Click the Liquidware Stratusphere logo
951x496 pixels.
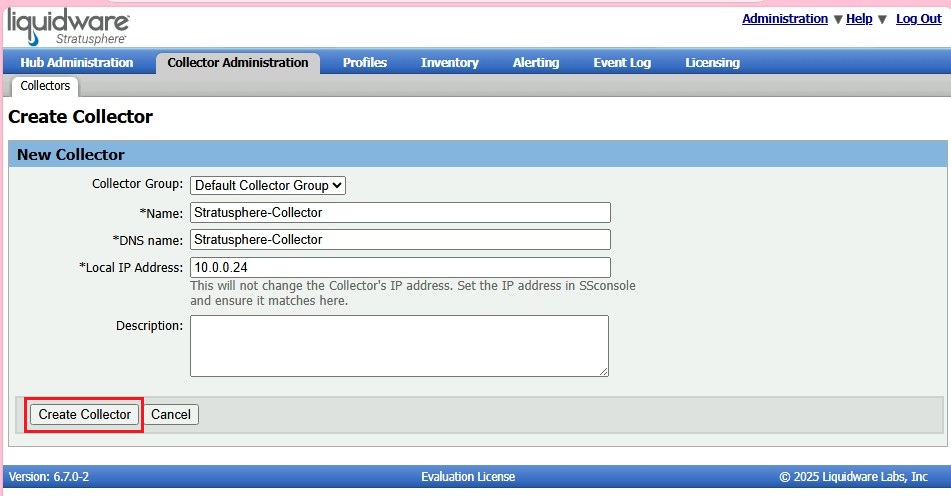68,26
